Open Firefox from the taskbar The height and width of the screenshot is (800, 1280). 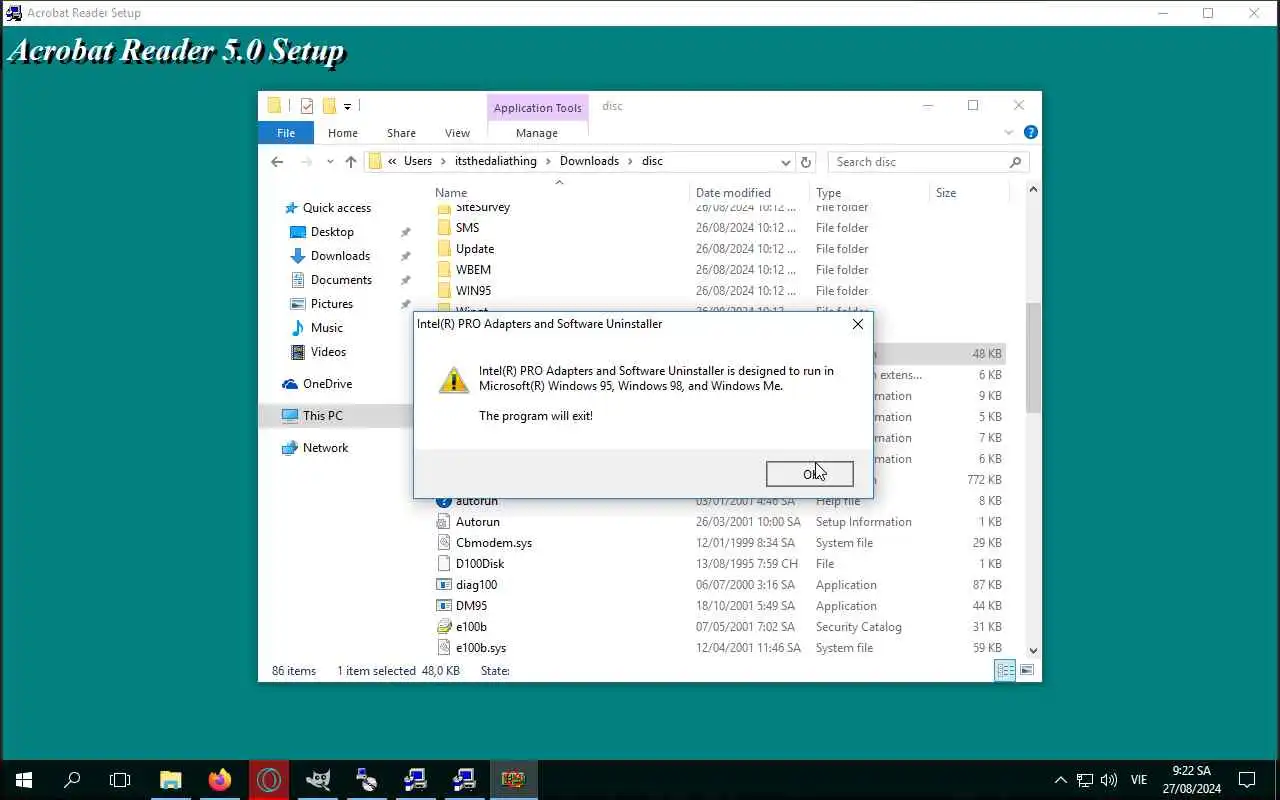tap(220, 780)
